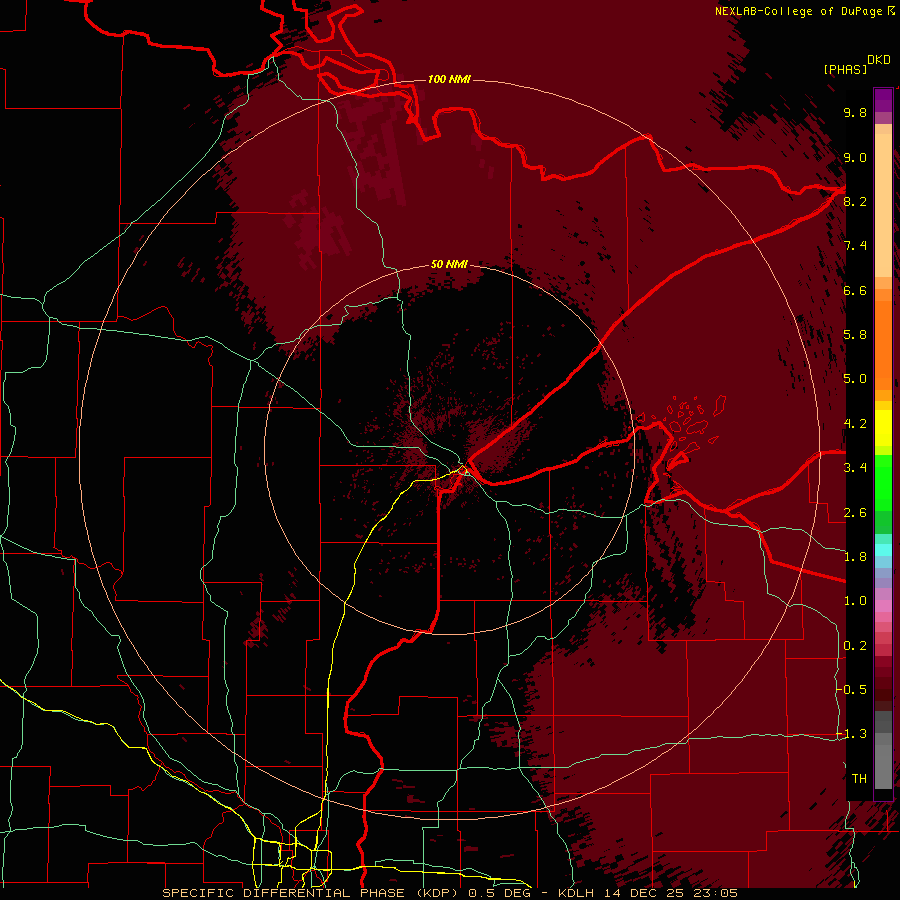The height and width of the screenshot is (900, 900).
Task: Pick the yellow band on the color bar
Action: coord(883,428)
